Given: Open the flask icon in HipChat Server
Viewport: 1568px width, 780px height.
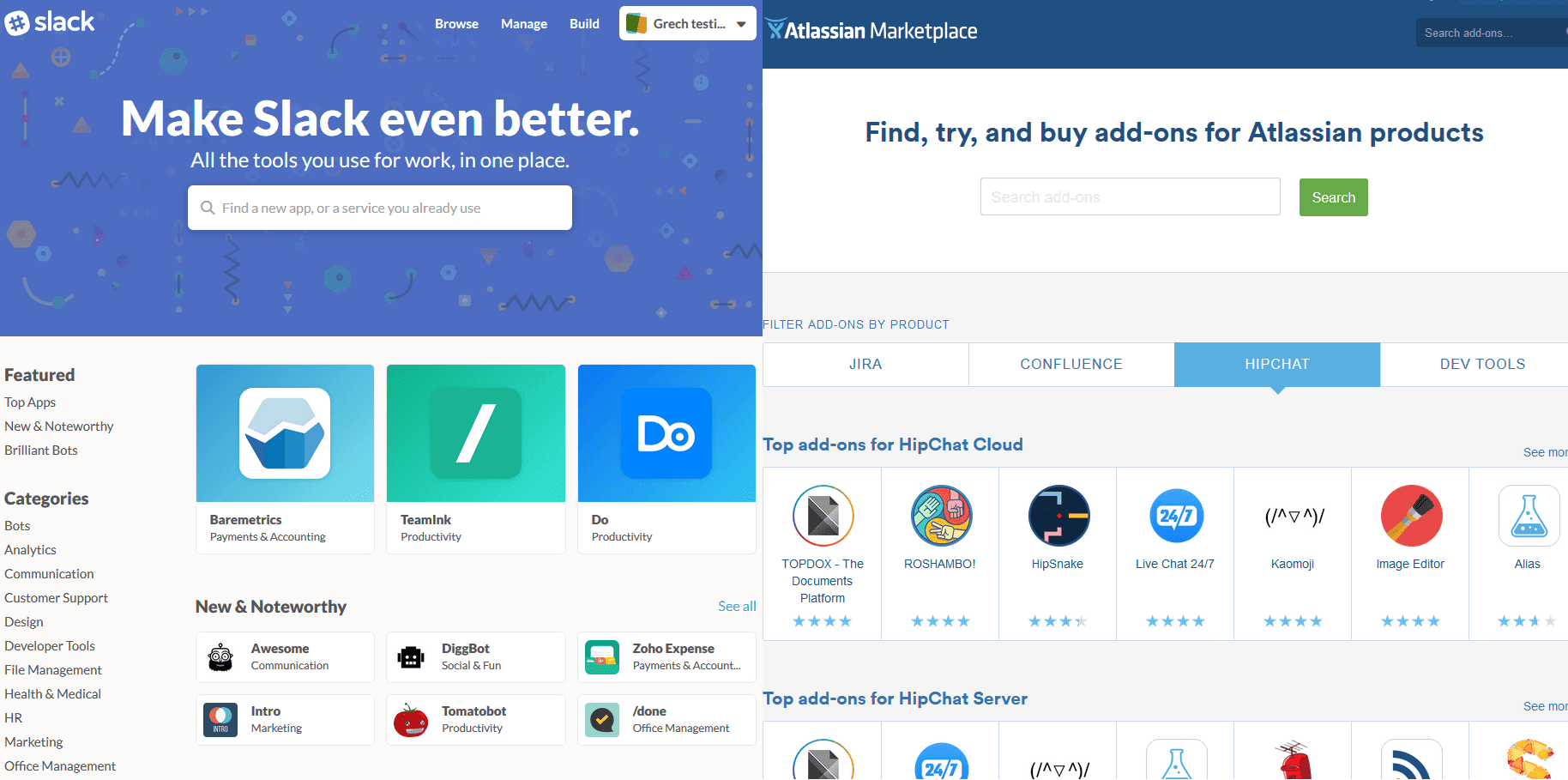Looking at the screenshot, I should tap(1176, 759).
